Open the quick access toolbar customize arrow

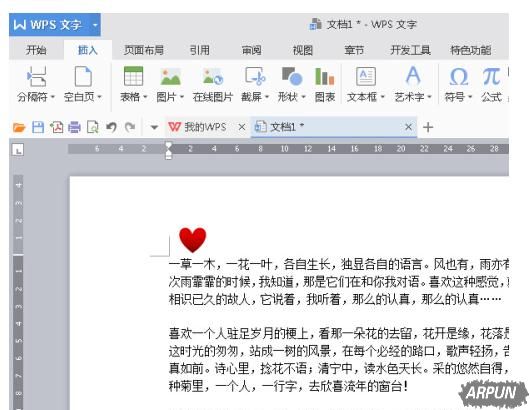coord(154,127)
